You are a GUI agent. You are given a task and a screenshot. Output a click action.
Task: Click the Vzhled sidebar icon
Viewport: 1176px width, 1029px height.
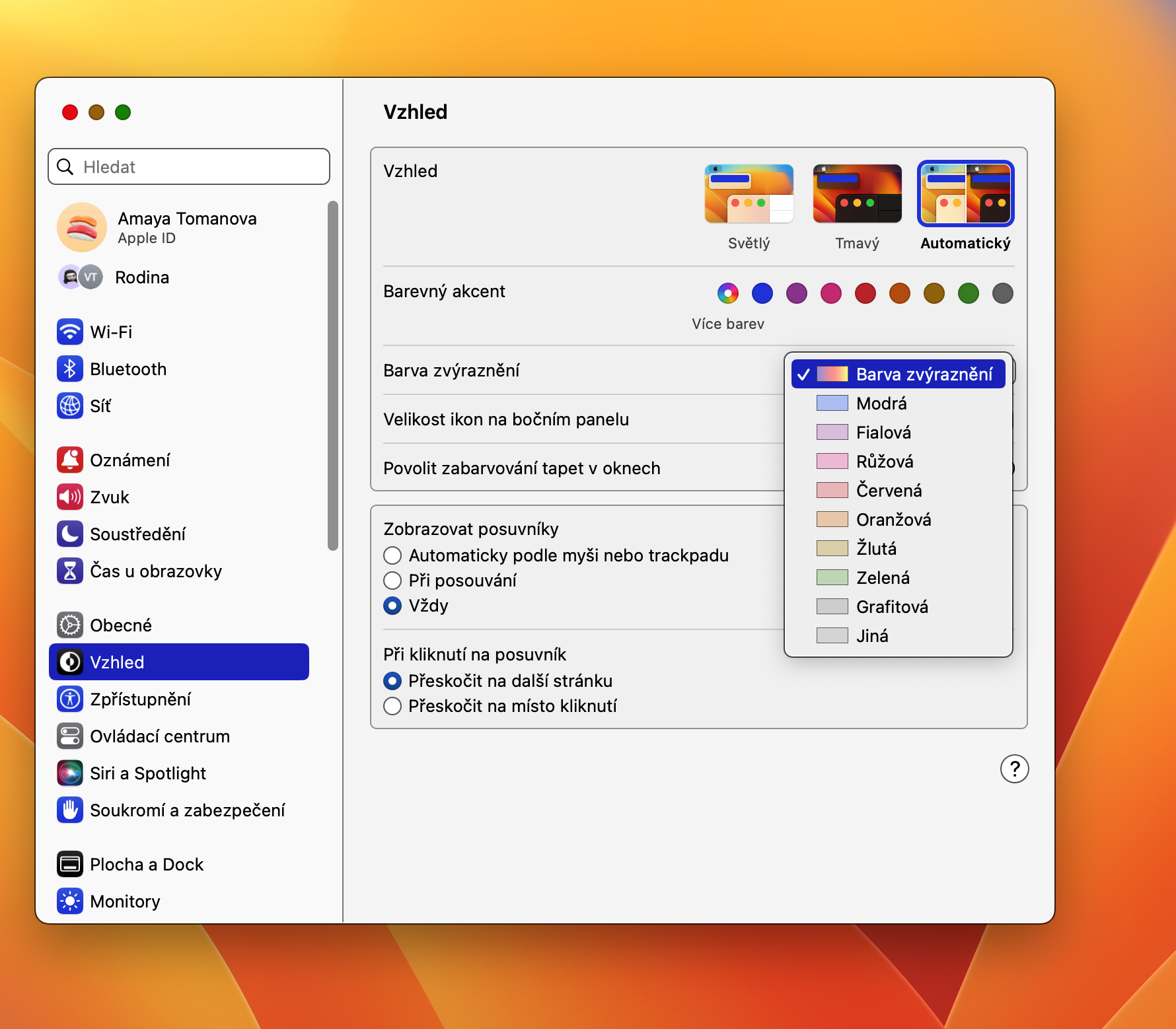coord(70,662)
